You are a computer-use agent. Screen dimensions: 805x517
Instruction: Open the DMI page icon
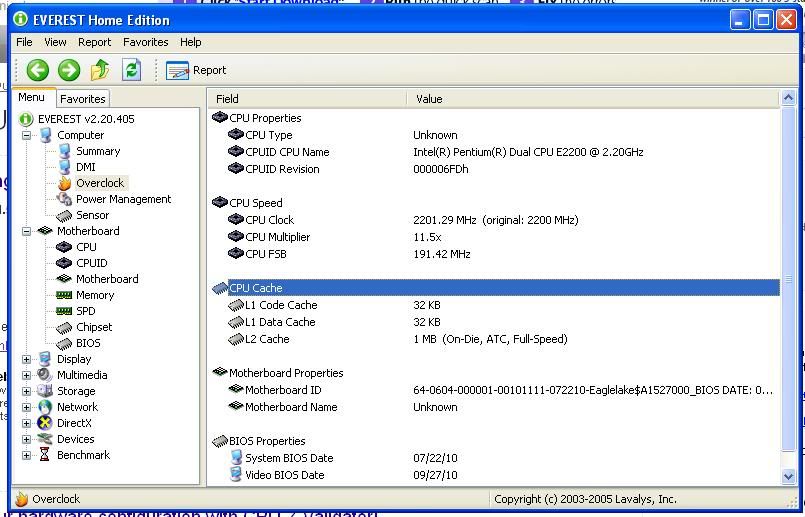point(64,167)
